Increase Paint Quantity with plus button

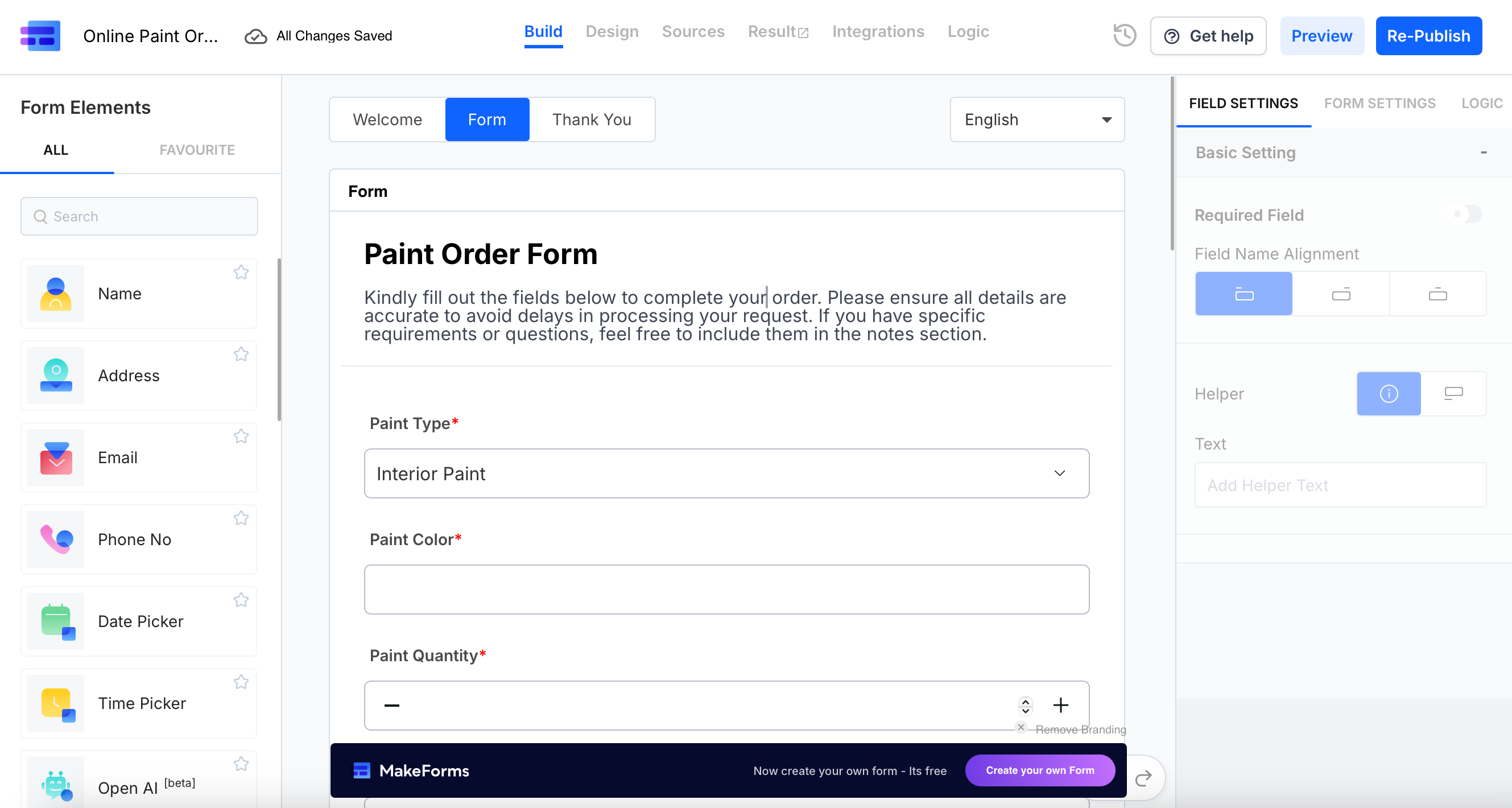(x=1060, y=705)
